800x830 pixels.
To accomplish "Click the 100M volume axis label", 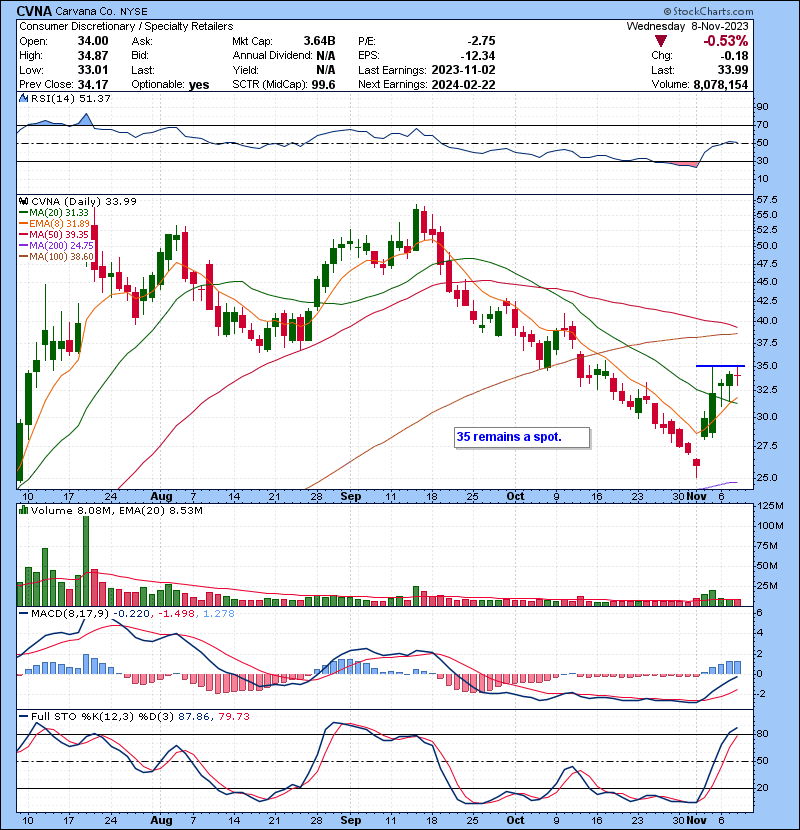I will [x=770, y=526].
